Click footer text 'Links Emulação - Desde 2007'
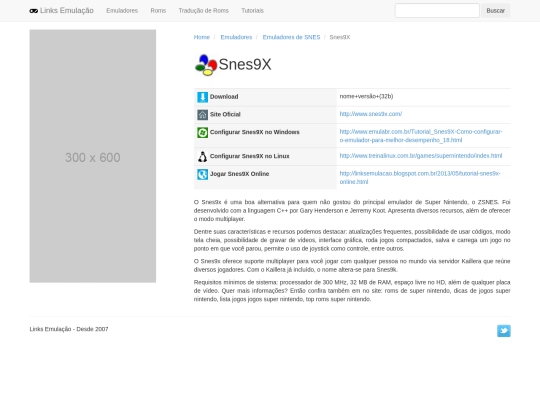The height and width of the screenshot is (405, 540). 69,329
